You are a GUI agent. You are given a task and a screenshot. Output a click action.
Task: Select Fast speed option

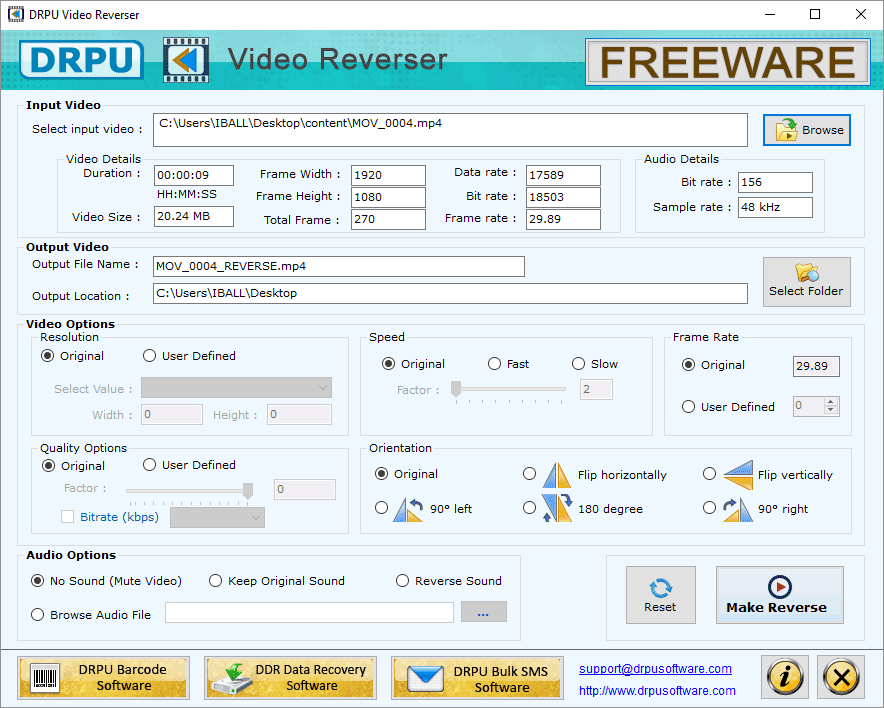494,364
